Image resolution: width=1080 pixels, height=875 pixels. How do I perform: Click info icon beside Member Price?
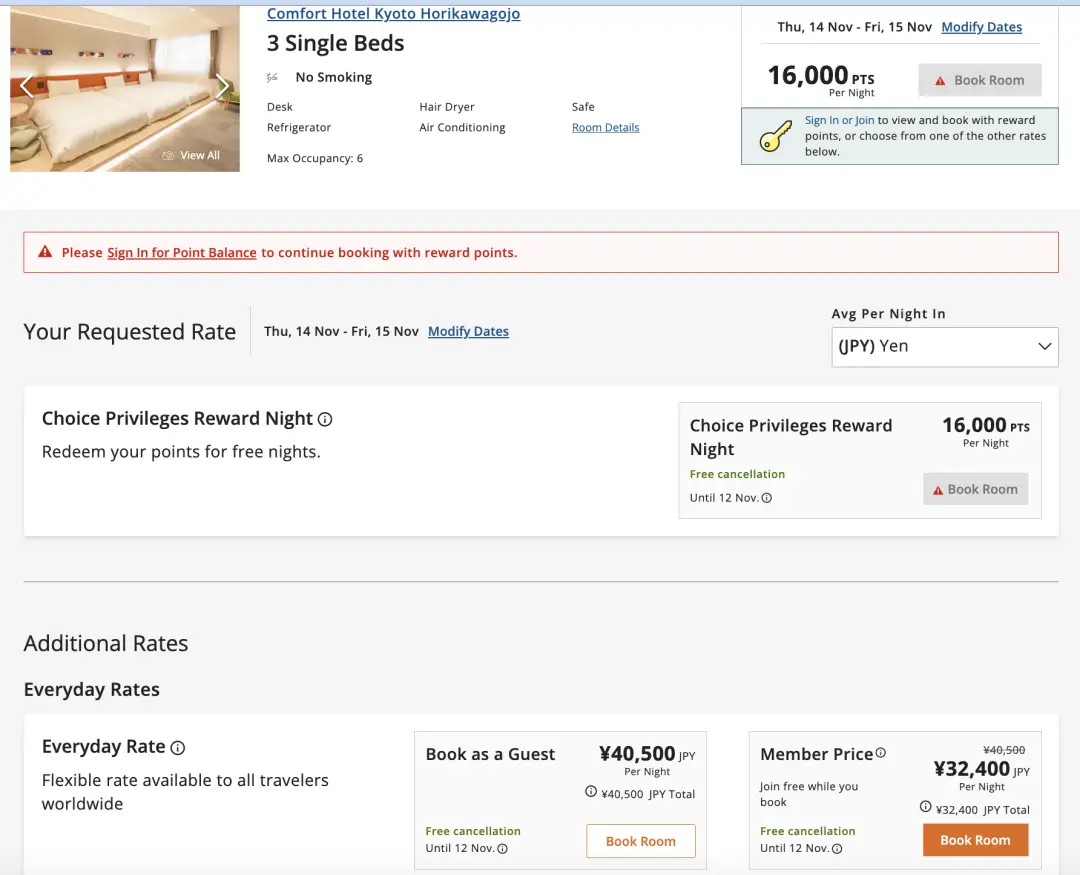point(881,753)
